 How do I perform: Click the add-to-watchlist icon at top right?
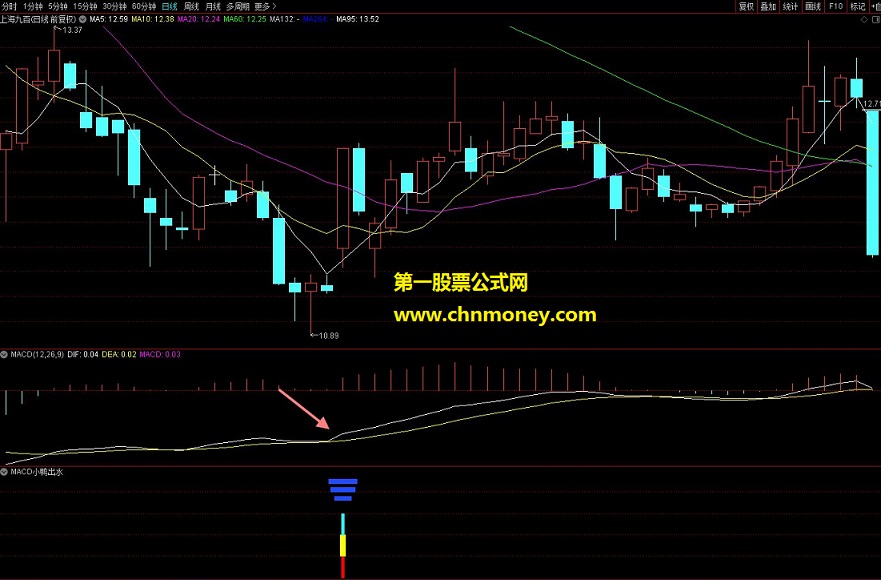click(x=875, y=6)
